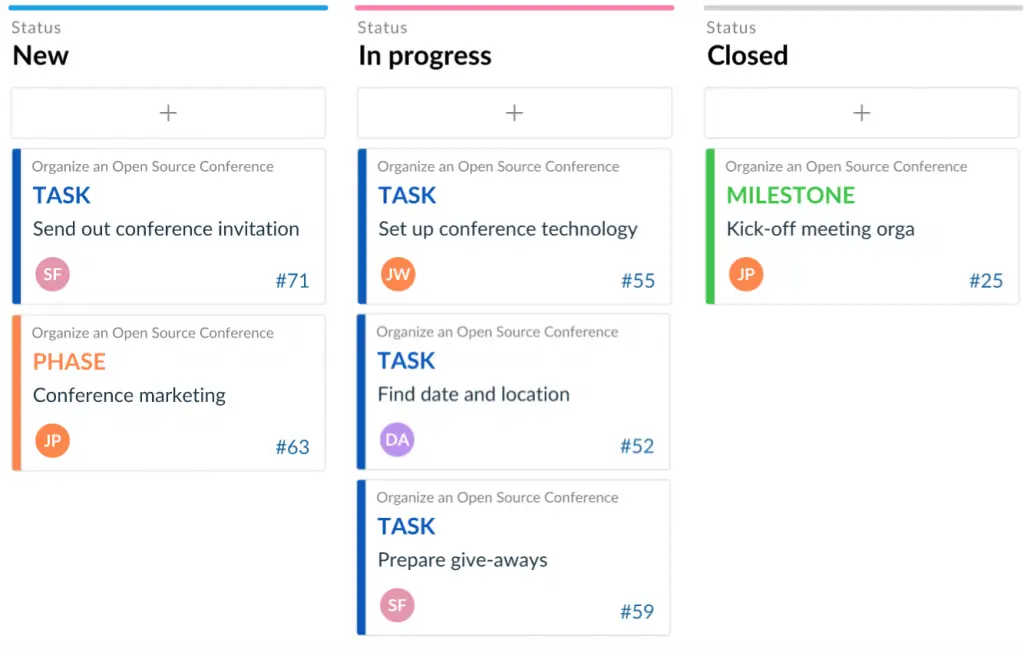Select the Closed status header
The width and height of the screenshot is (1024, 649).
[747, 55]
